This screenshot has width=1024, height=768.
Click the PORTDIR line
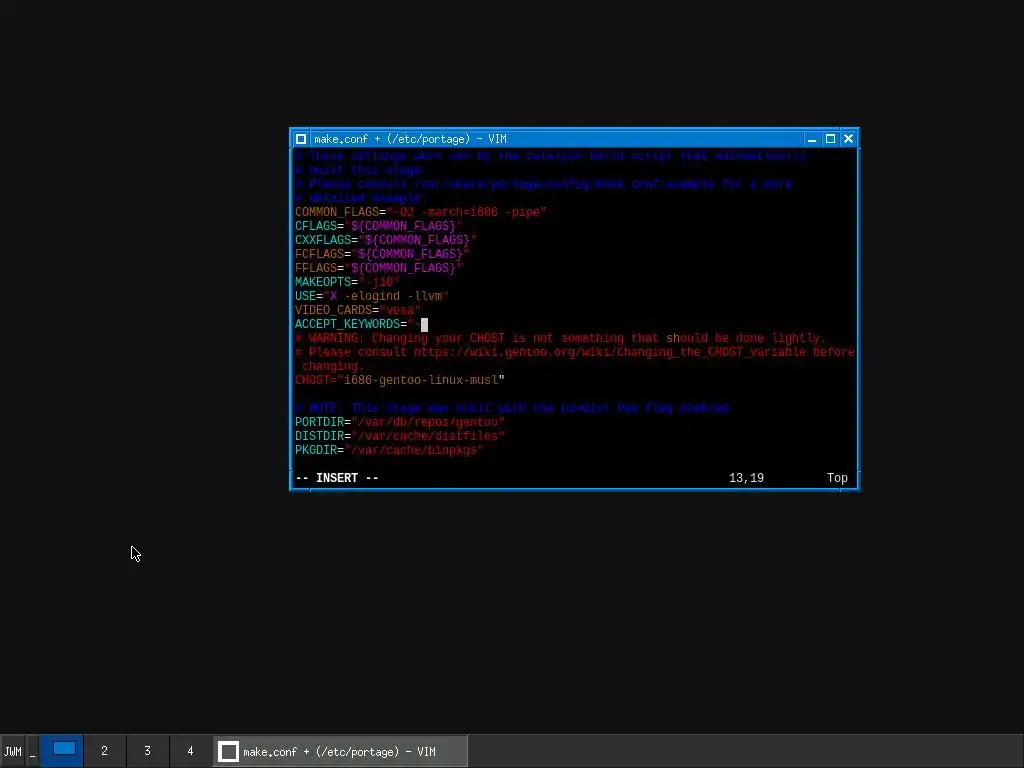point(400,423)
